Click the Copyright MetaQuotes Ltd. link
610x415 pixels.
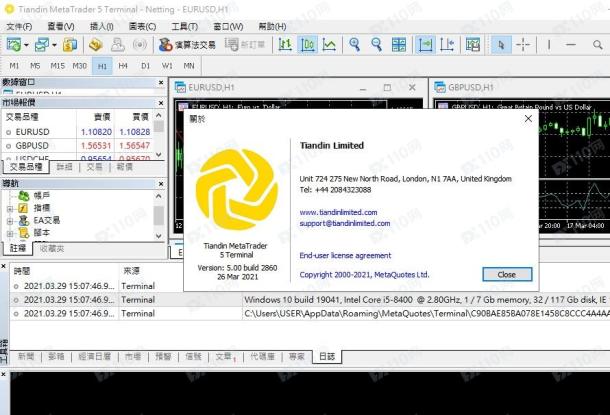(x=364, y=275)
